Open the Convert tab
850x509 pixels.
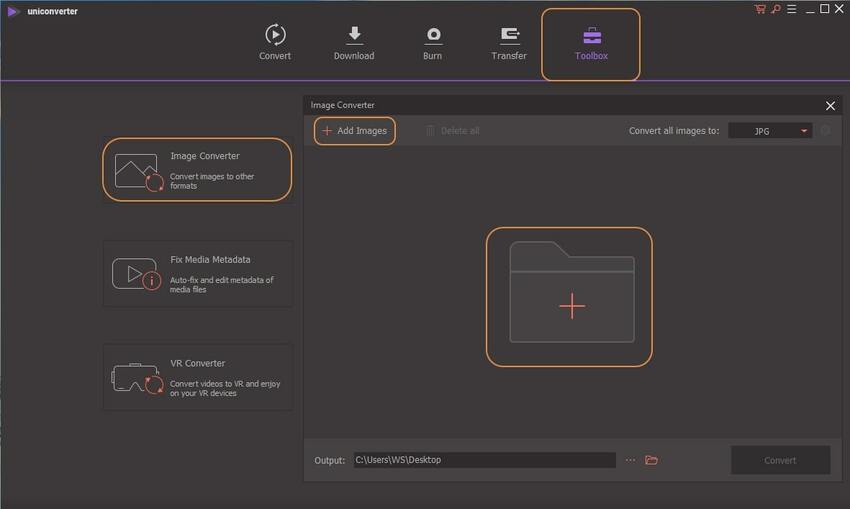pos(275,43)
